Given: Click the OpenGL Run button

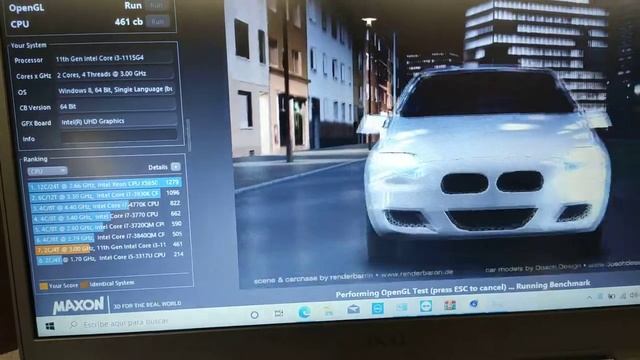Looking at the screenshot, I should [x=157, y=5].
